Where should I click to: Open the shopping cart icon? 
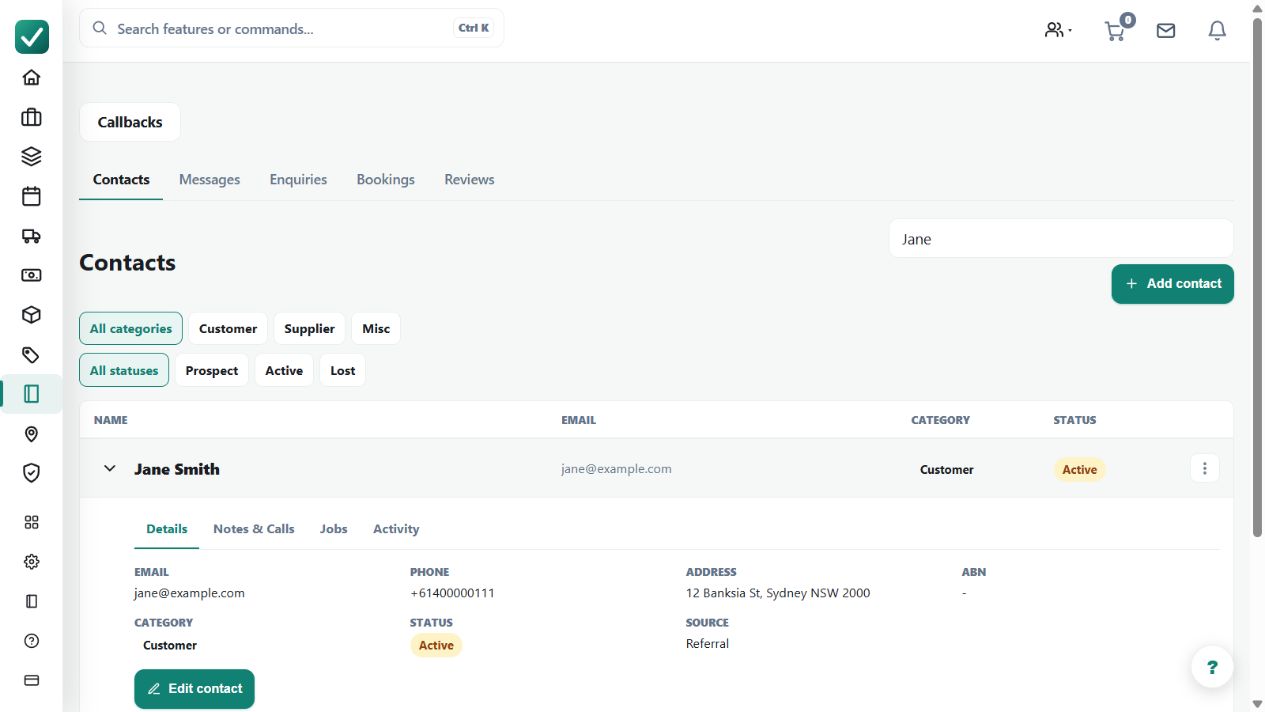pos(1115,30)
